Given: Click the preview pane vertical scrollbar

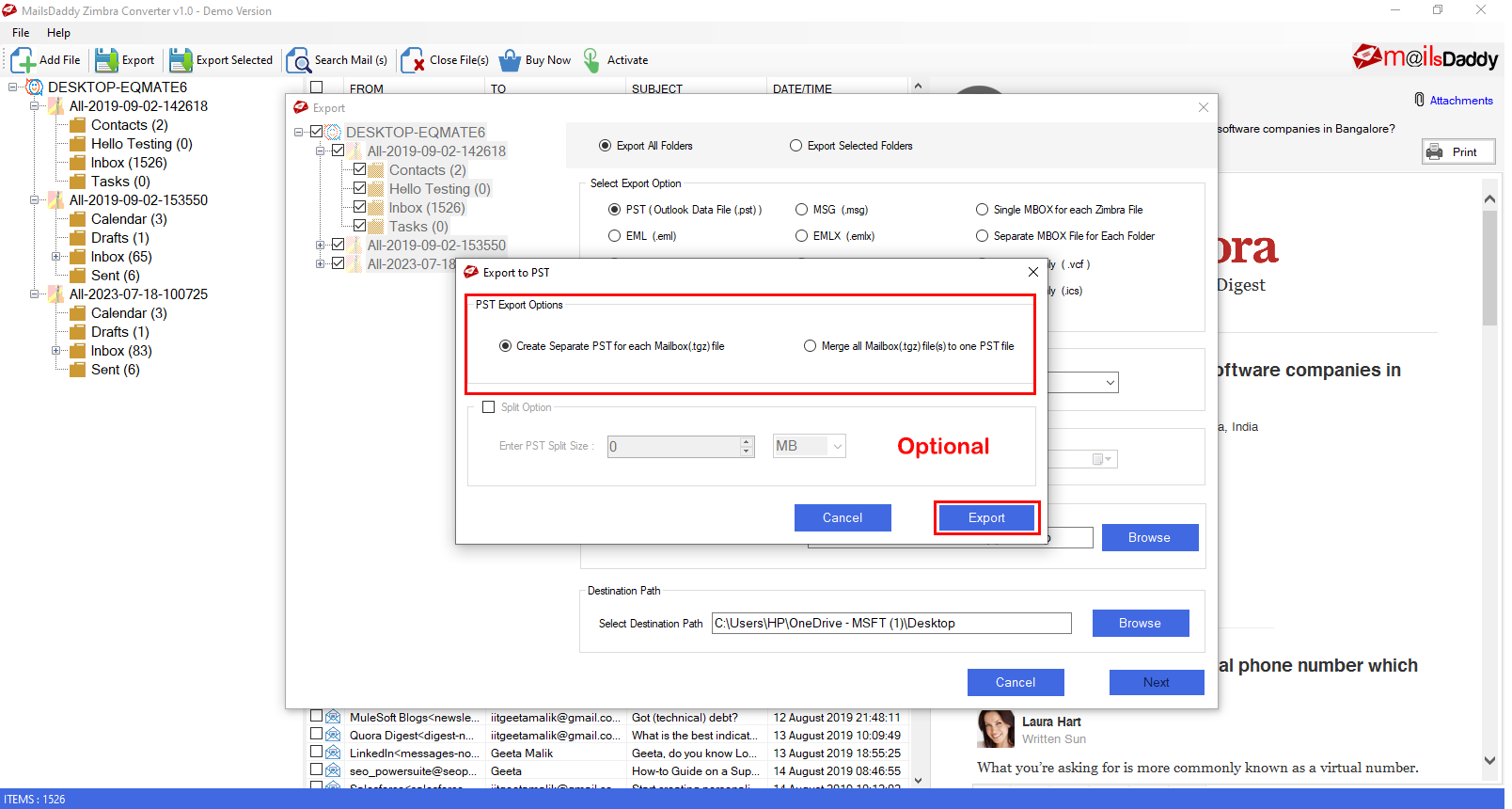Looking at the screenshot, I should [1489, 269].
